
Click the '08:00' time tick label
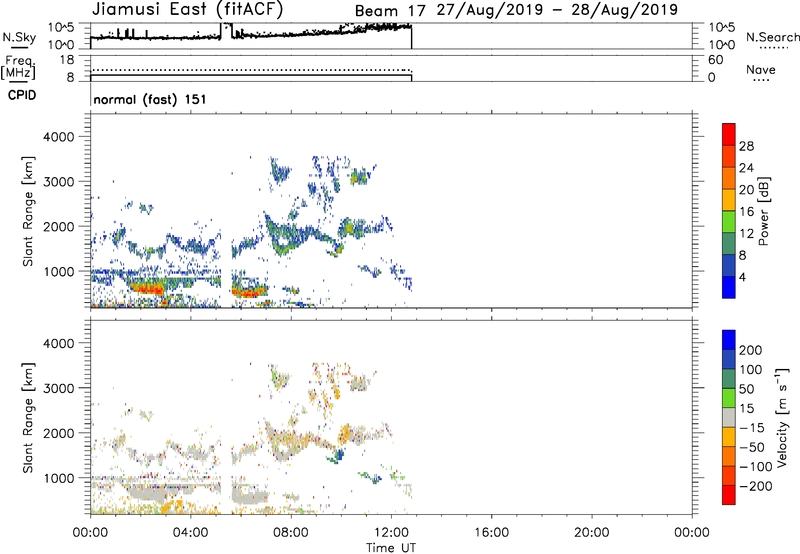click(291, 533)
